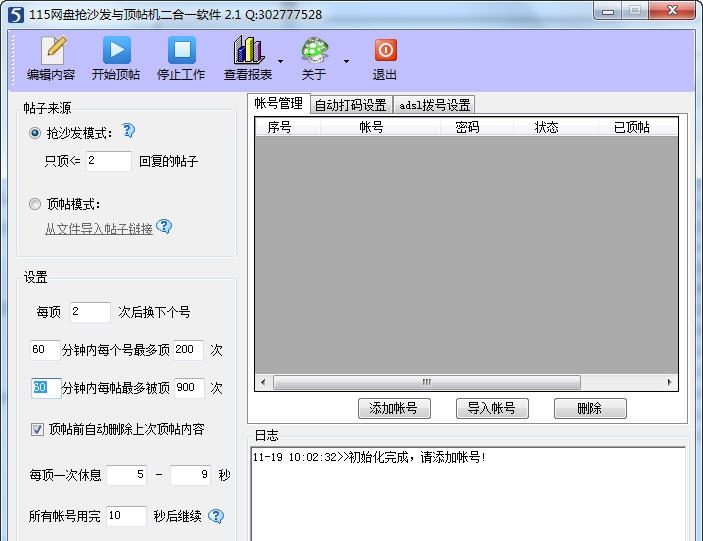Open the 查看报表 chart icon
Image resolution: width=703 pixels, height=541 pixels.
tap(248, 52)
